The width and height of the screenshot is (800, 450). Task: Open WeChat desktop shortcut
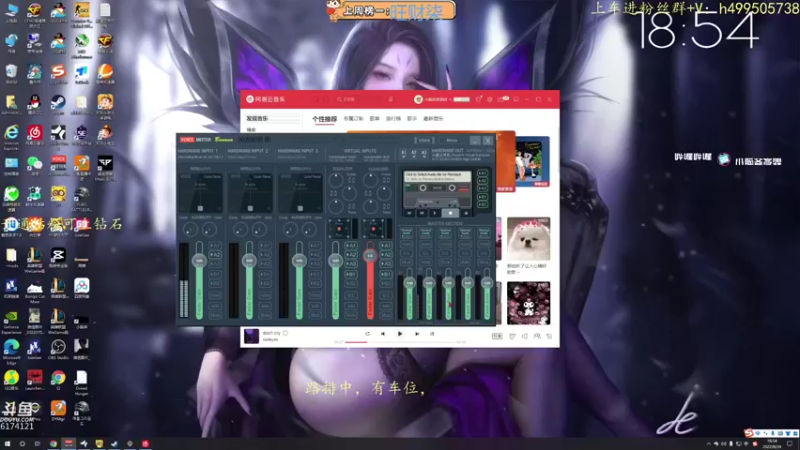point(34,166)
